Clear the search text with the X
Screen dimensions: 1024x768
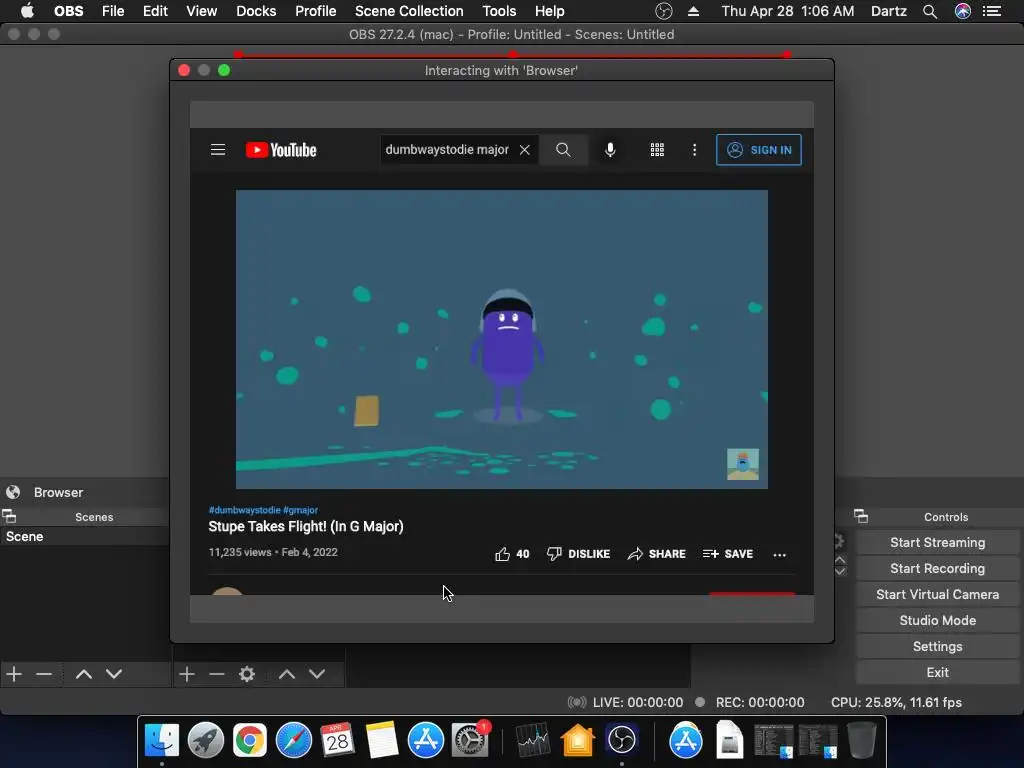(524, 150)
